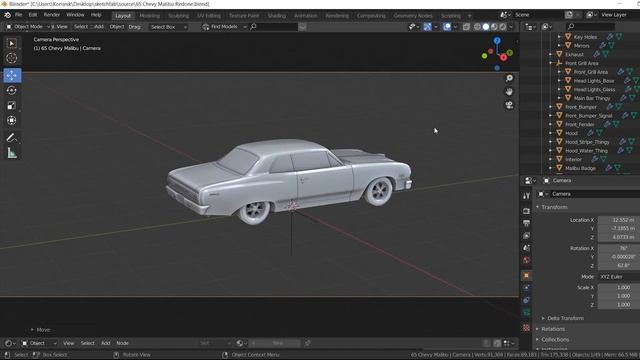This screenshot has height=360, width=640.
Task: Toggle the camera view icon
Action: click(509, 105)
